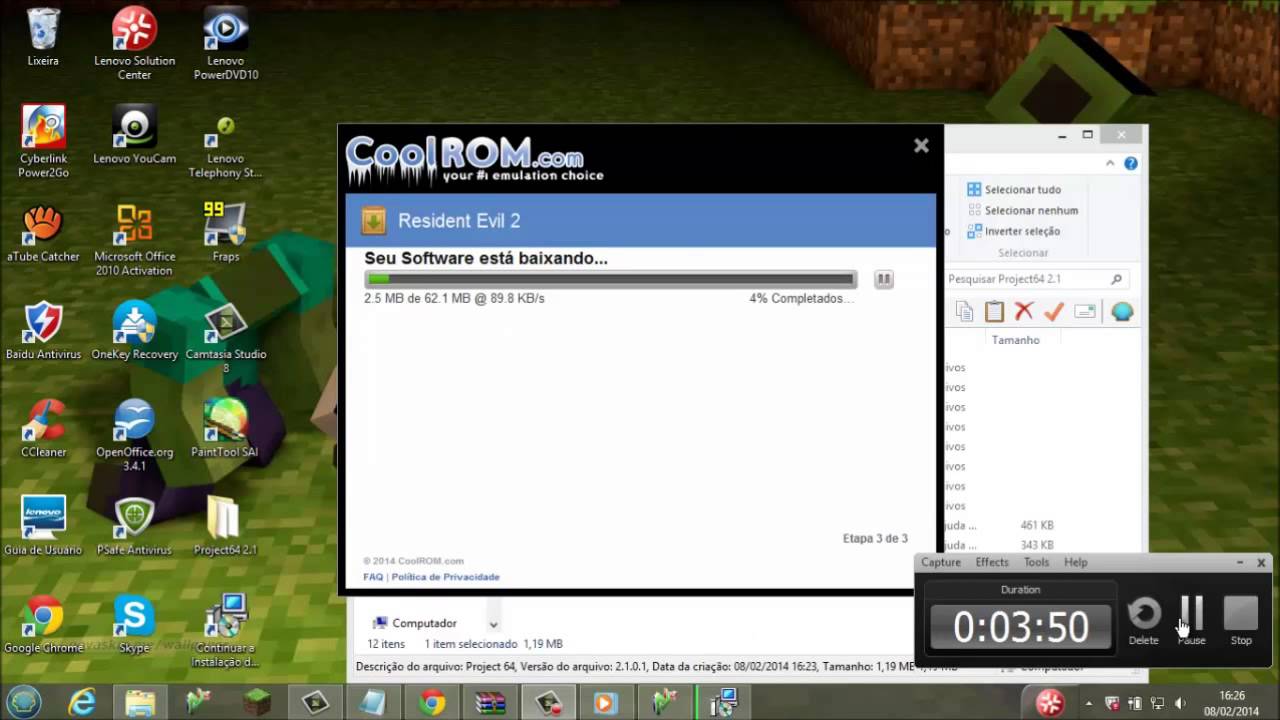This screenshot has height=720, width=1280.
Task: Click the blue shell globe icon in Explorer
Action: 1122,312
